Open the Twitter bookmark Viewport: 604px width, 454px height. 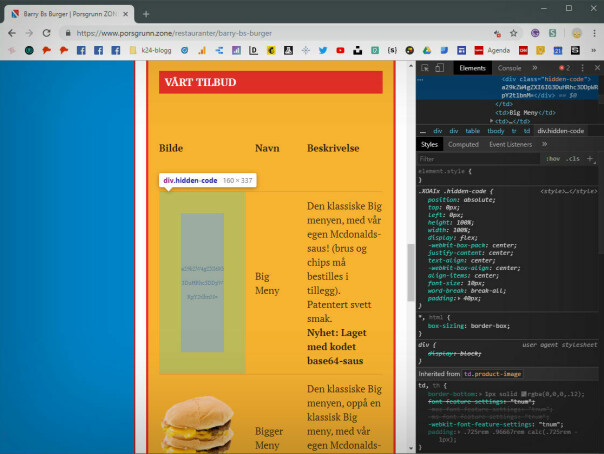[323, 50]
